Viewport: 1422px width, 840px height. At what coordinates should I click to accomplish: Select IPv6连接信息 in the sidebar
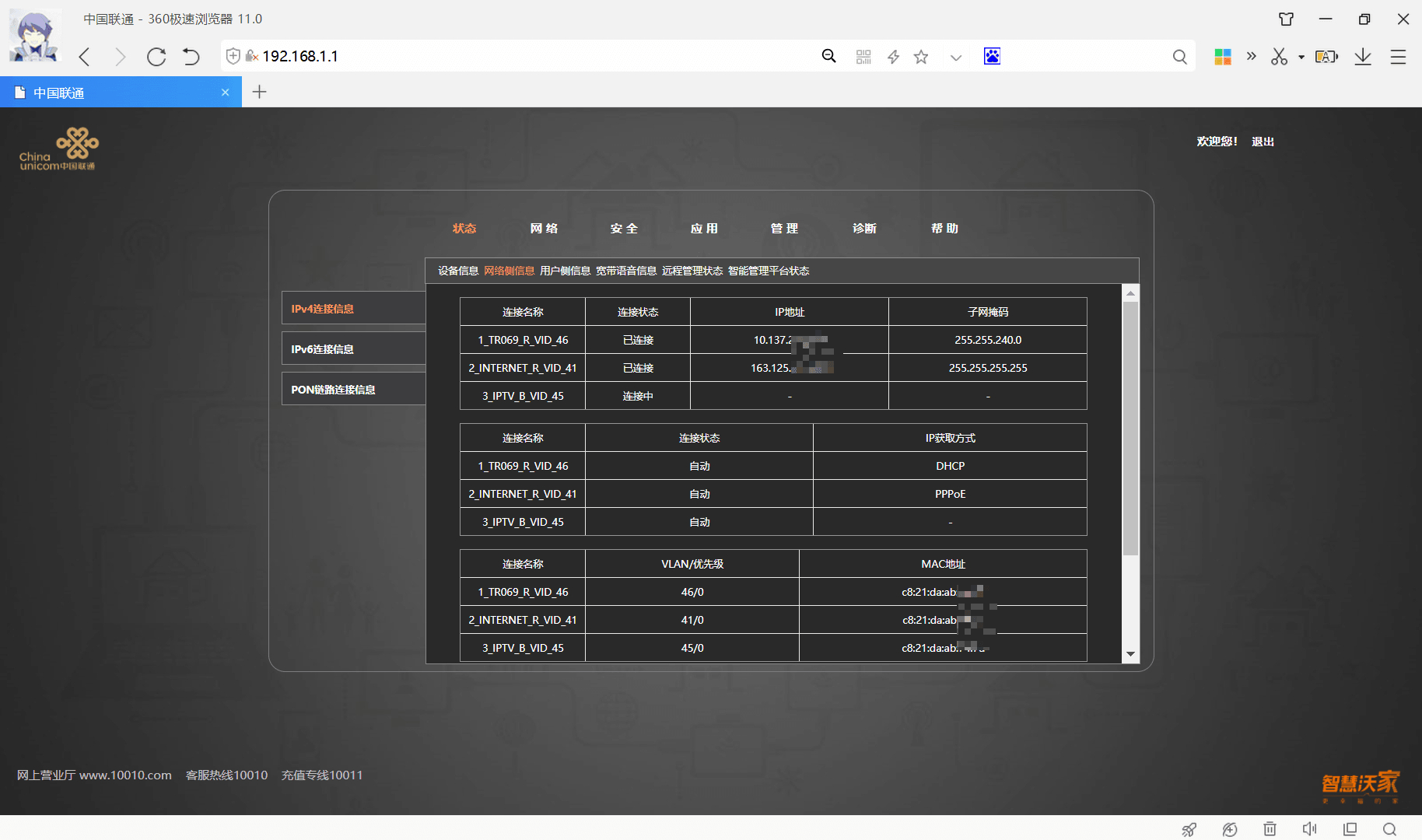(353, 349)
